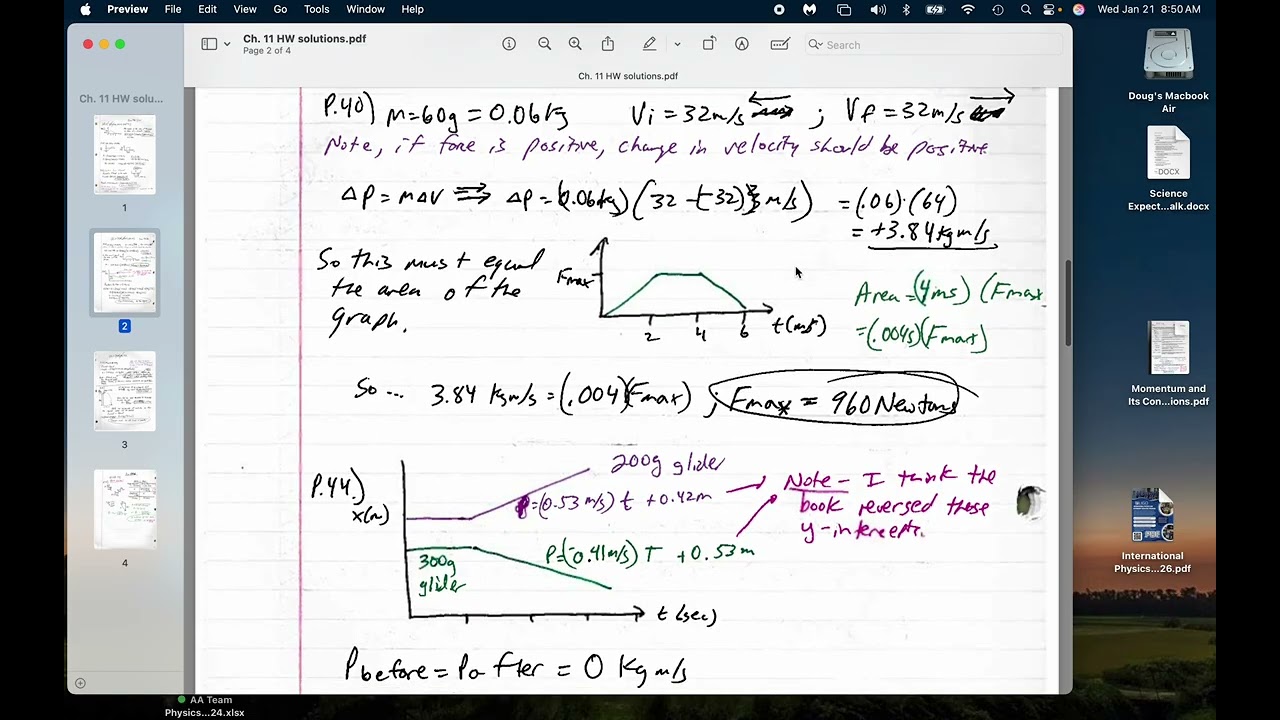The height and width of the screenshot is (720, 1280).
Task: Show the document inspector info
Action: tap(509, 44)
